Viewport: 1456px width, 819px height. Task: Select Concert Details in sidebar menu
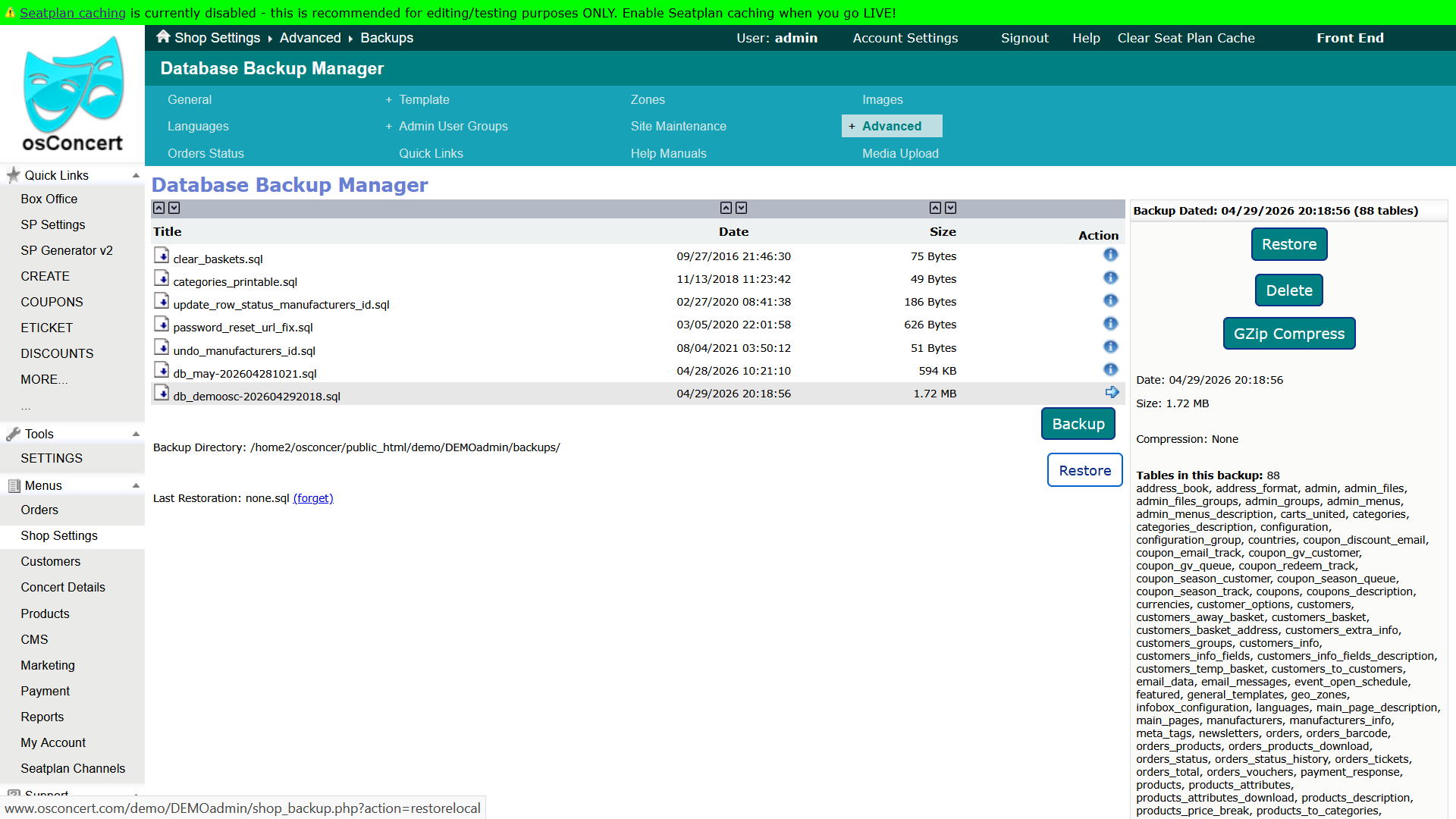tap(63, 588)
